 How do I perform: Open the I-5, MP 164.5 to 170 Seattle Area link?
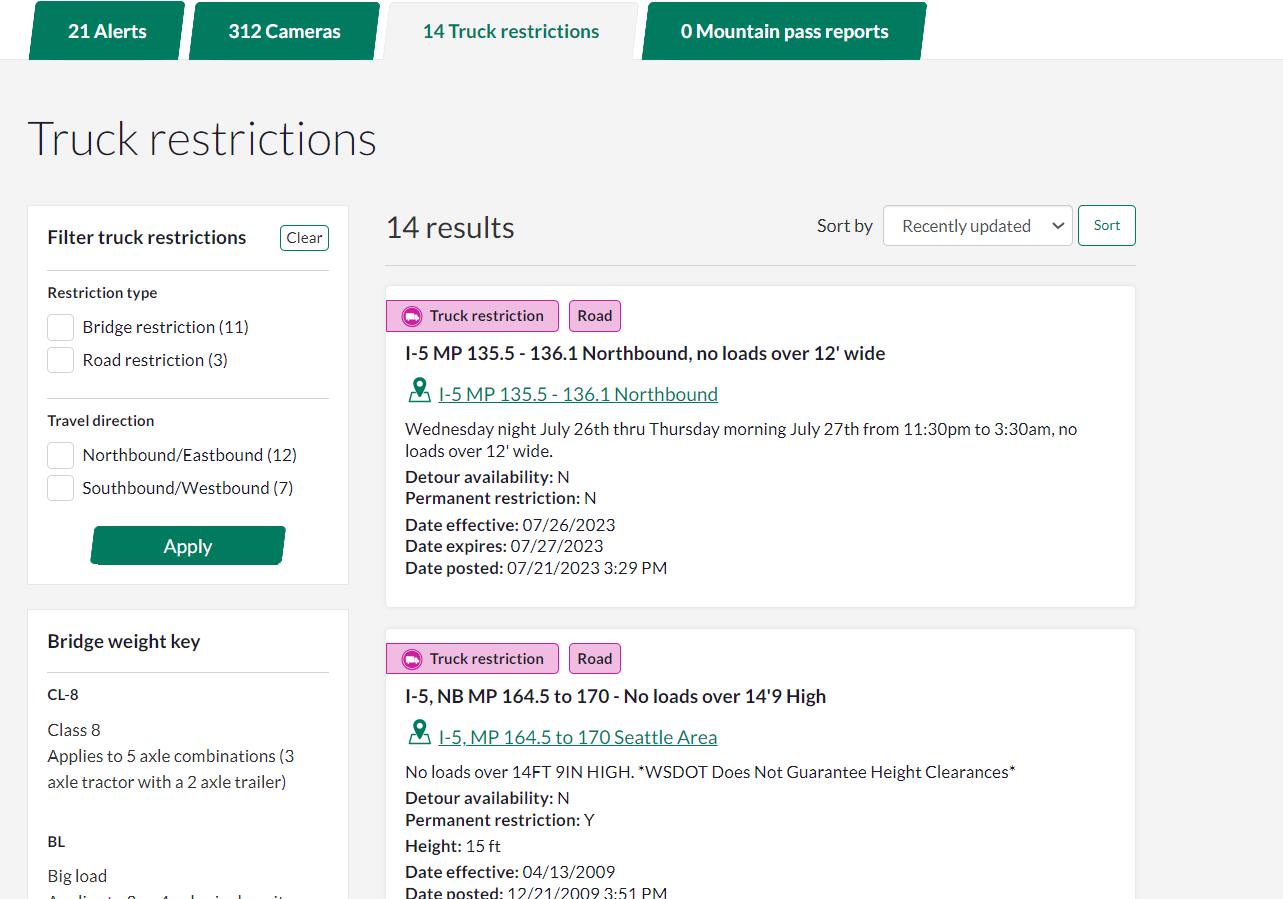(x=578, y=738)
